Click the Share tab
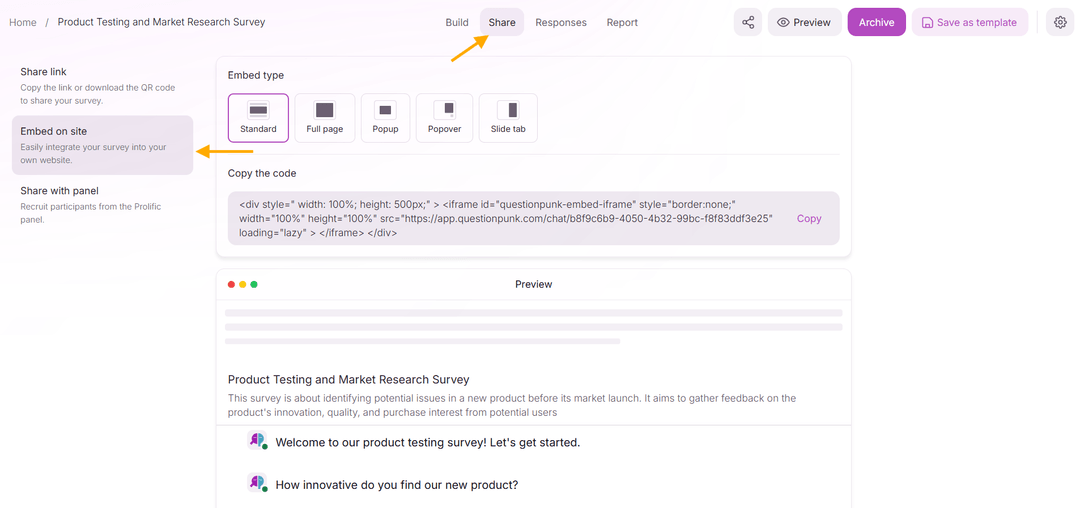 pos(502,22)
